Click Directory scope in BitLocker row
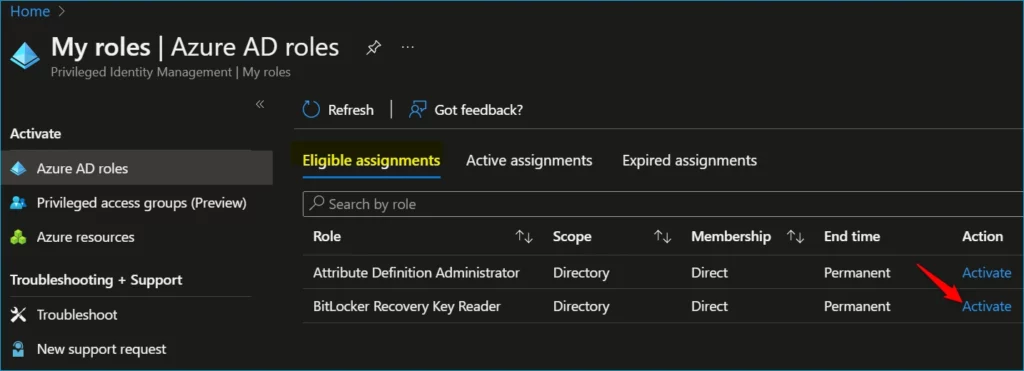The width and height of the screenshot is (1024, 371). coord(581,306)
